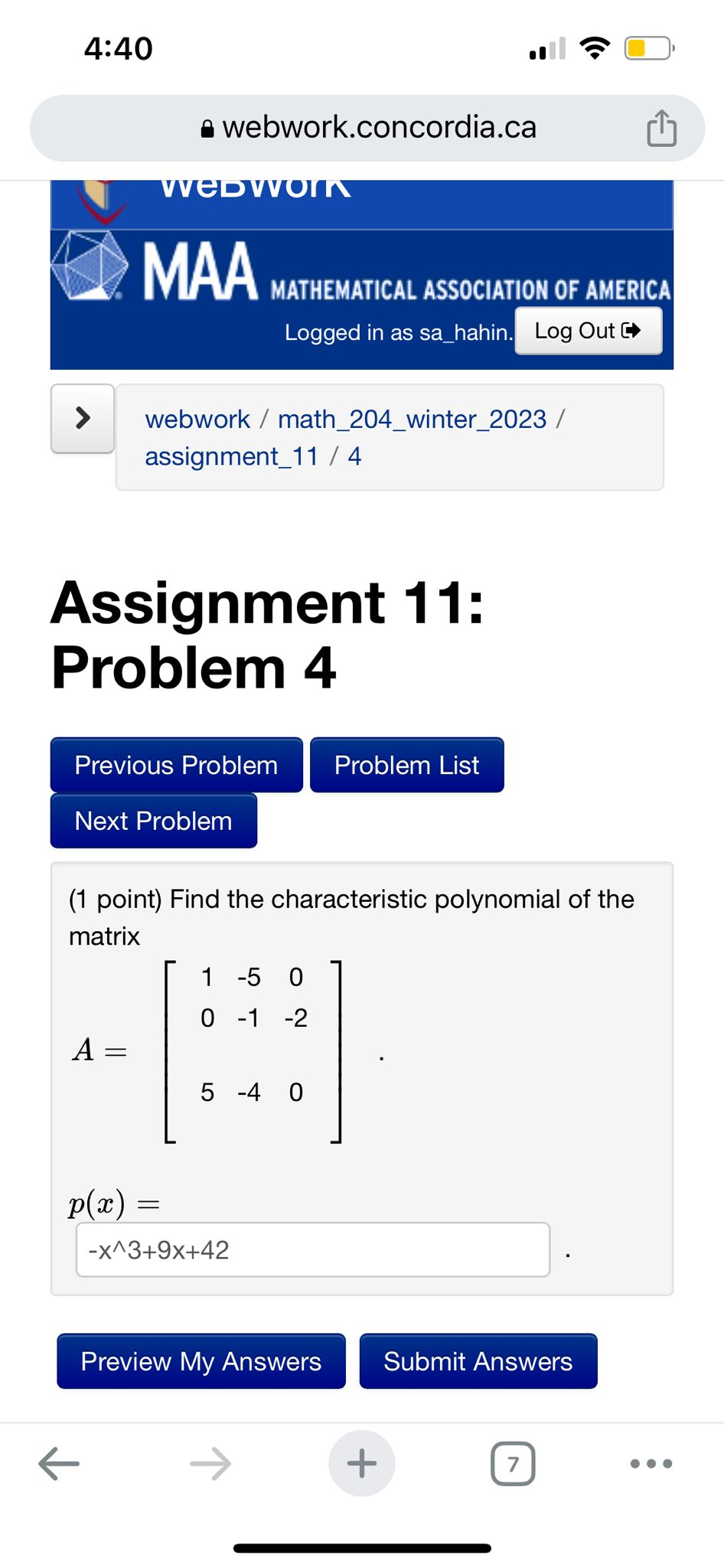Select the Previous Problem button
The height and width of the screenshot is (1568, 724).
coord(176,764)
